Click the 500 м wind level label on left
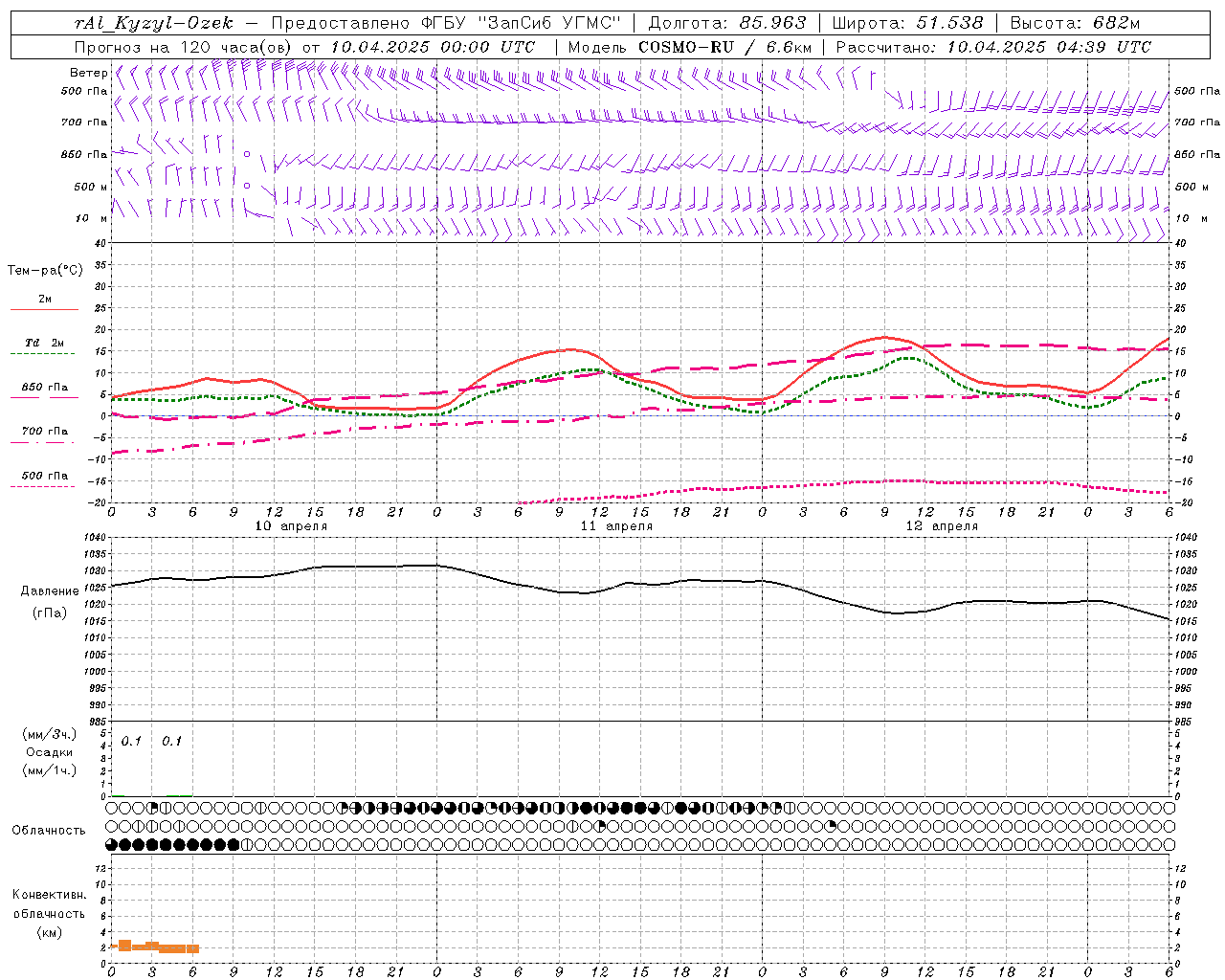The width and height of the screenshot is (1225, 980). [x=91, y=187]
